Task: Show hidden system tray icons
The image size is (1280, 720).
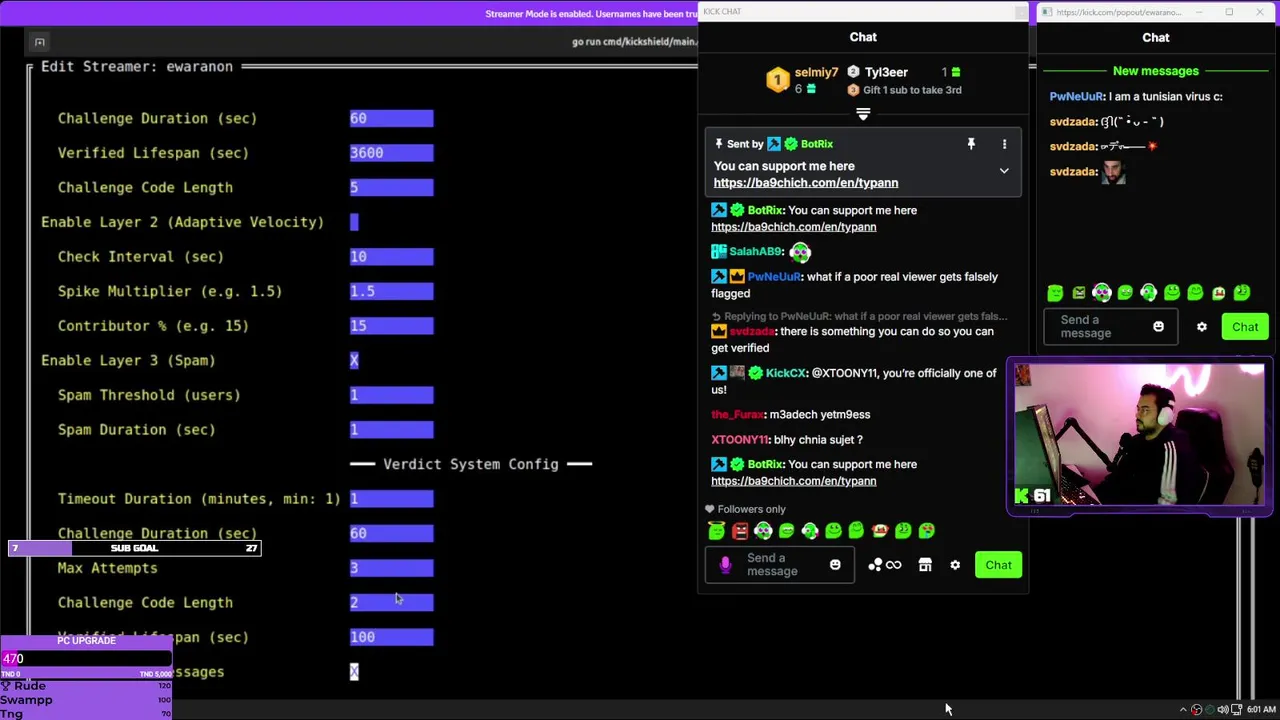Action: coord(1183,710)
